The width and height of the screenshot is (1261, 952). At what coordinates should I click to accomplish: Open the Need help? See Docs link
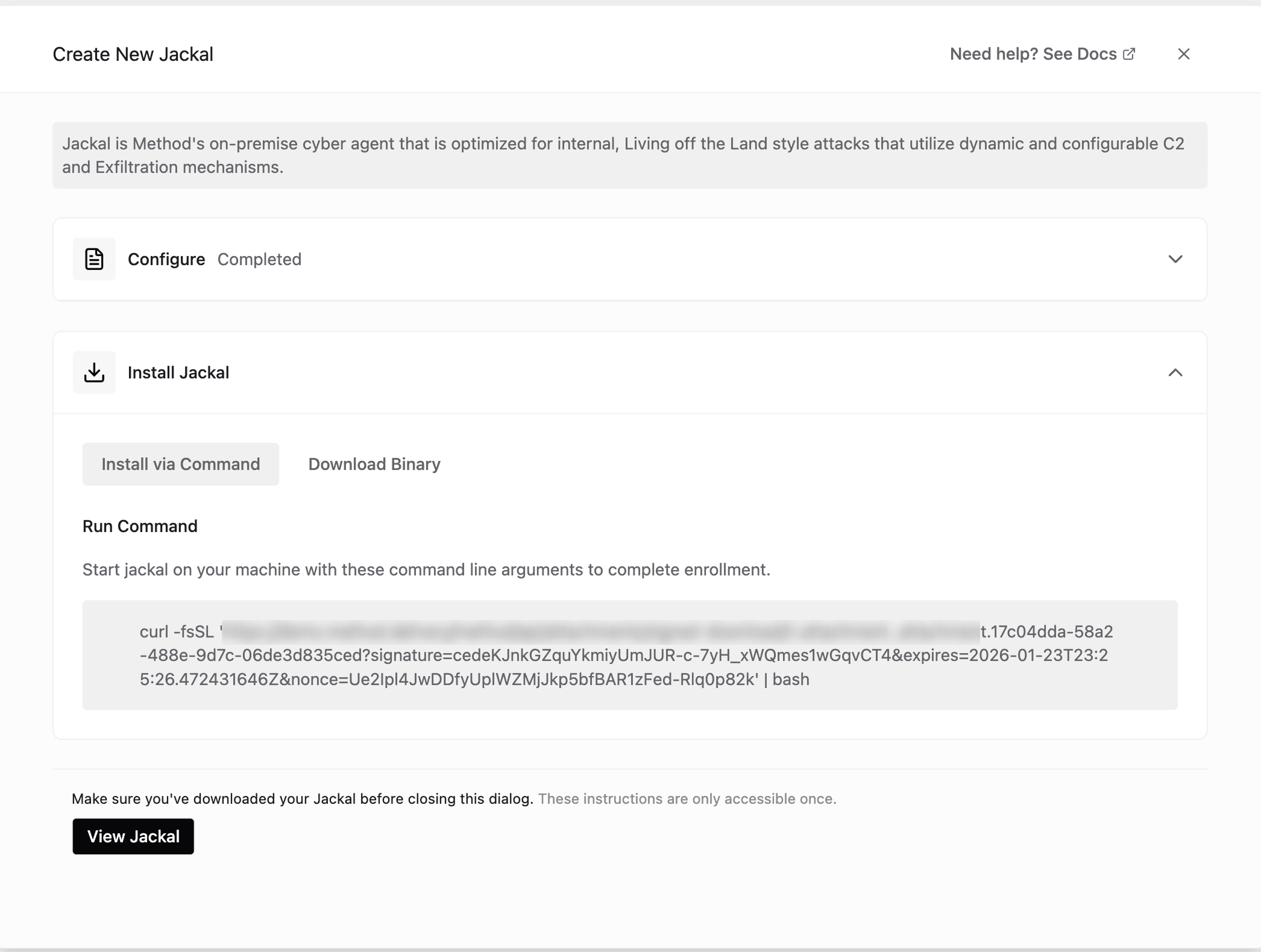1033,54
